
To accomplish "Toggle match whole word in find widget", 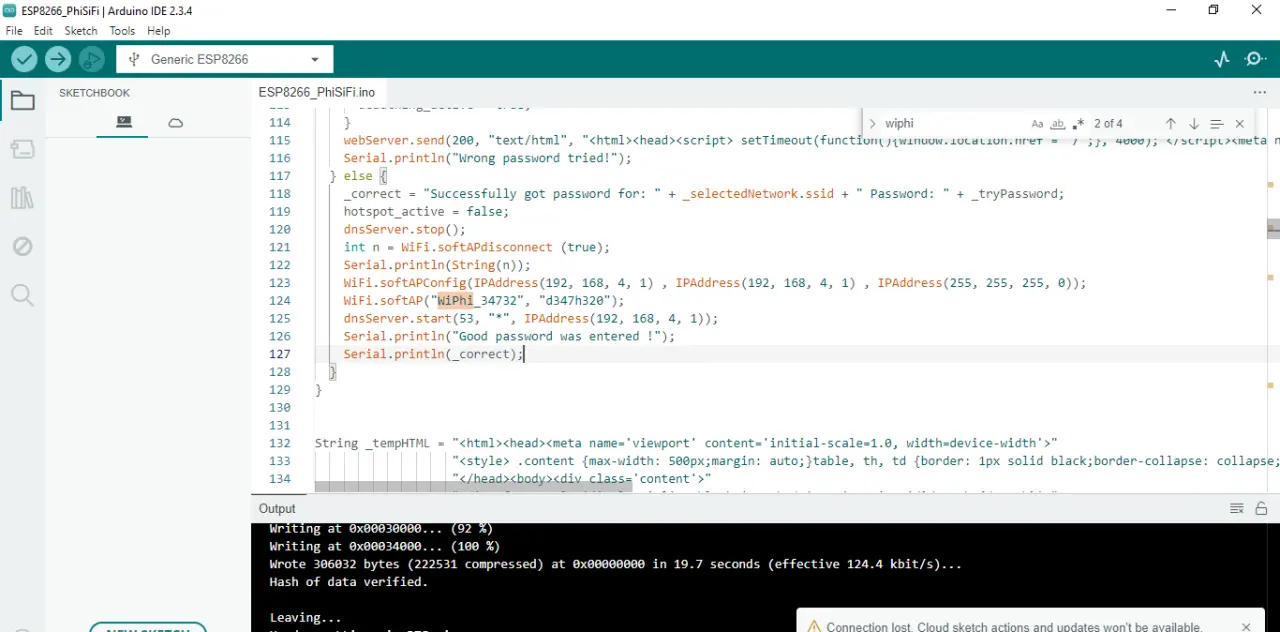I will click(1057, 124).
